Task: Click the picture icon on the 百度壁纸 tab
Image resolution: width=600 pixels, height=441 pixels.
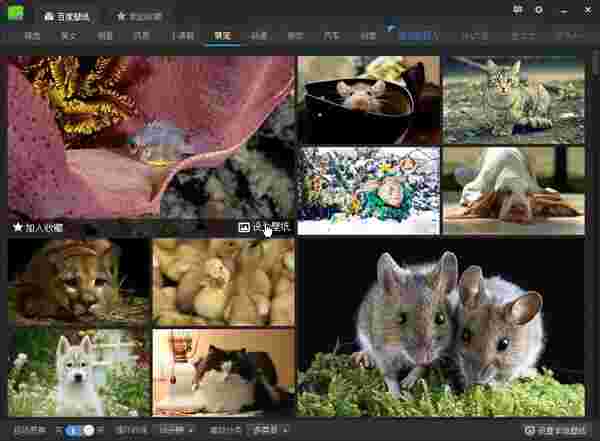Action: (50, 17)
